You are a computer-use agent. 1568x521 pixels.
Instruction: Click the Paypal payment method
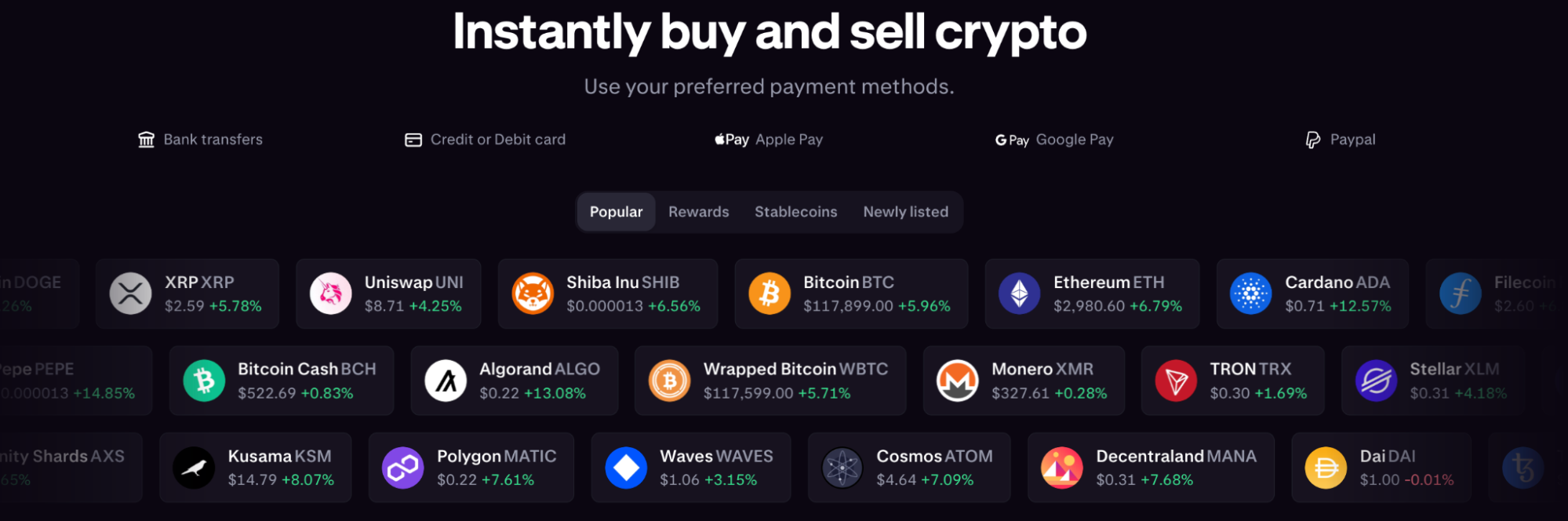[1341, 140]
